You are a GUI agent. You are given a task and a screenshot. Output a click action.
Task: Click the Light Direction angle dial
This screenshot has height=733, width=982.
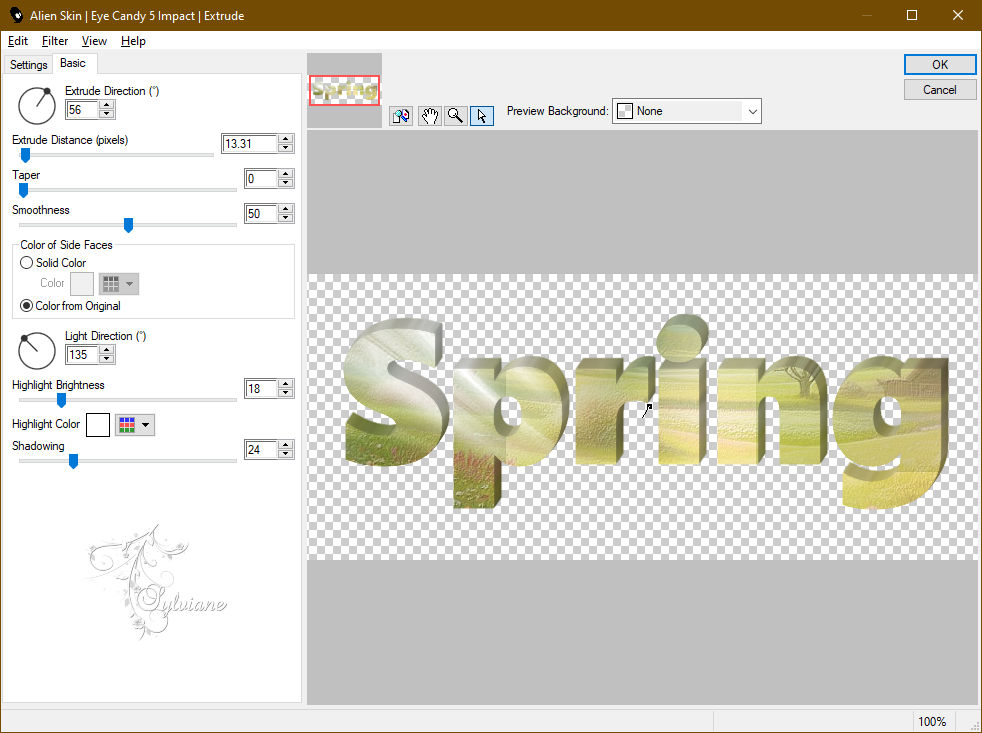point(37,350)
